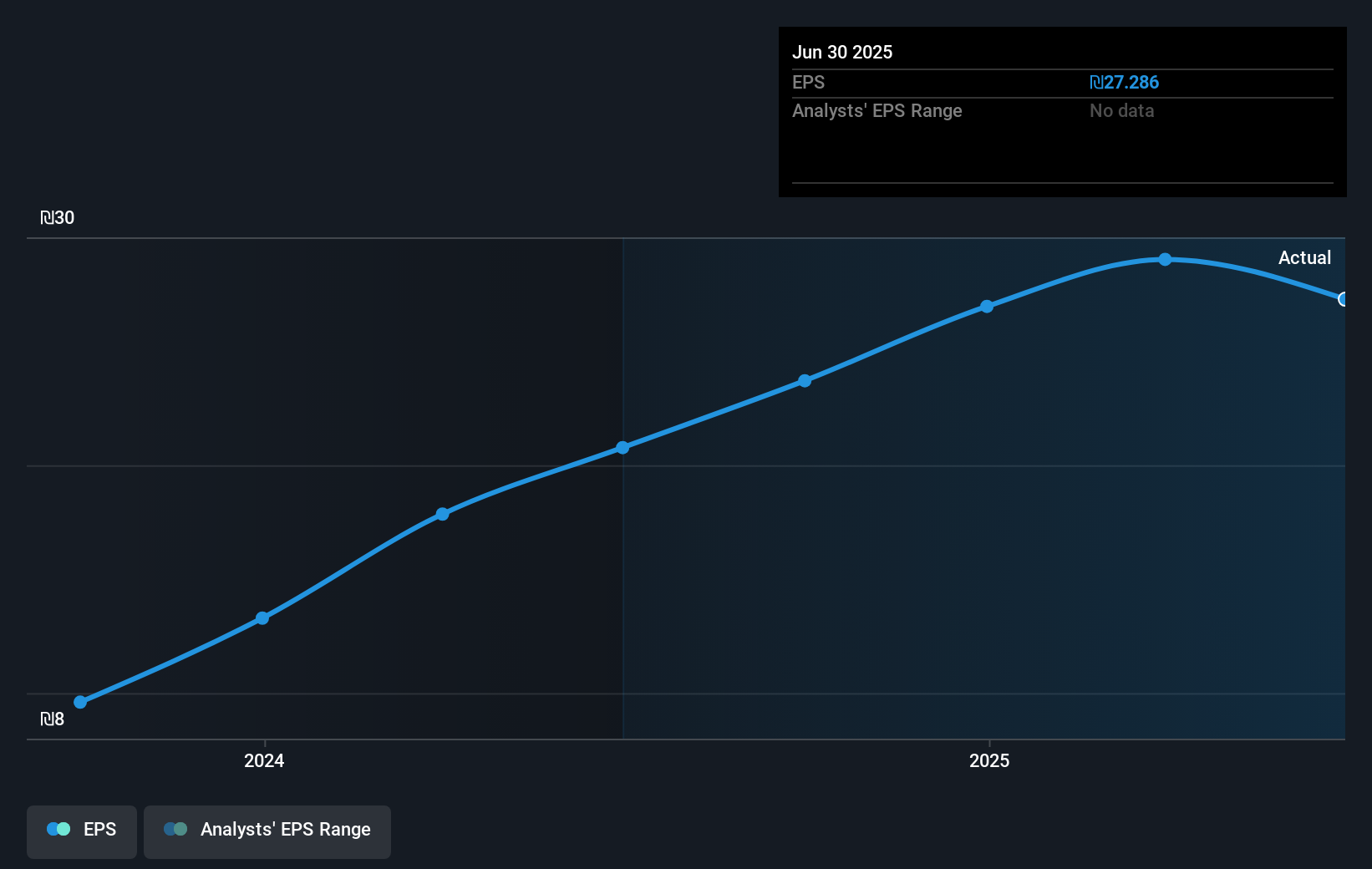This screenshot has height=869, width=1372.
Task: Toggle the Analysts' EPS Range series
Action: 267,831
